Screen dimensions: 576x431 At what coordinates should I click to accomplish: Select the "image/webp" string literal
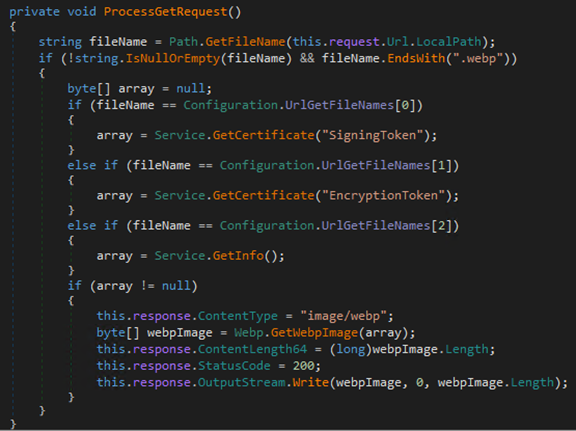[343, 316]
